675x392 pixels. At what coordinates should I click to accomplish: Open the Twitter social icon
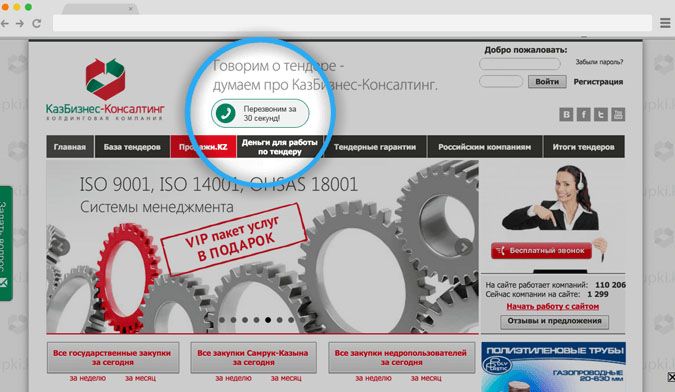(x=601, y=114)
